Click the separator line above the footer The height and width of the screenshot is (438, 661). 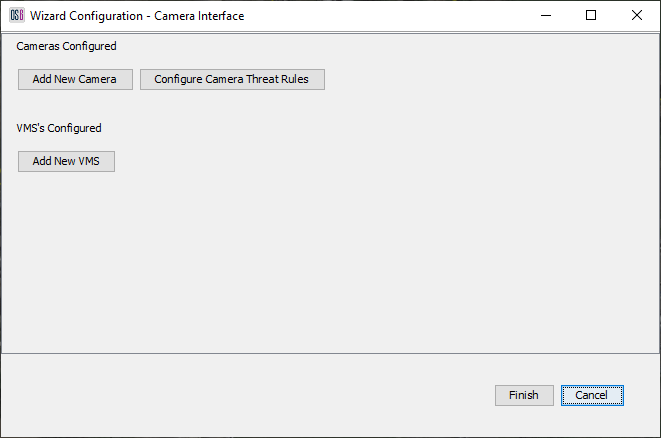(x=330, y=353)
